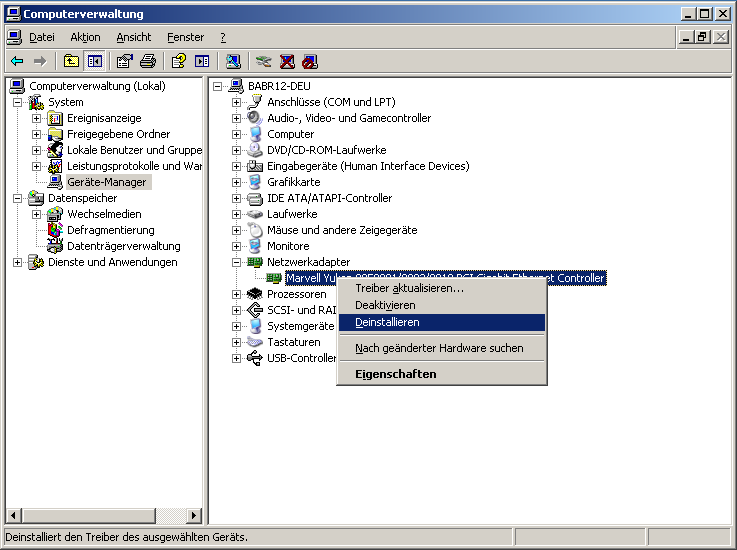Open the Ansicht menu
The height and width of the screenshot is (550, 737).
point(133,37)
